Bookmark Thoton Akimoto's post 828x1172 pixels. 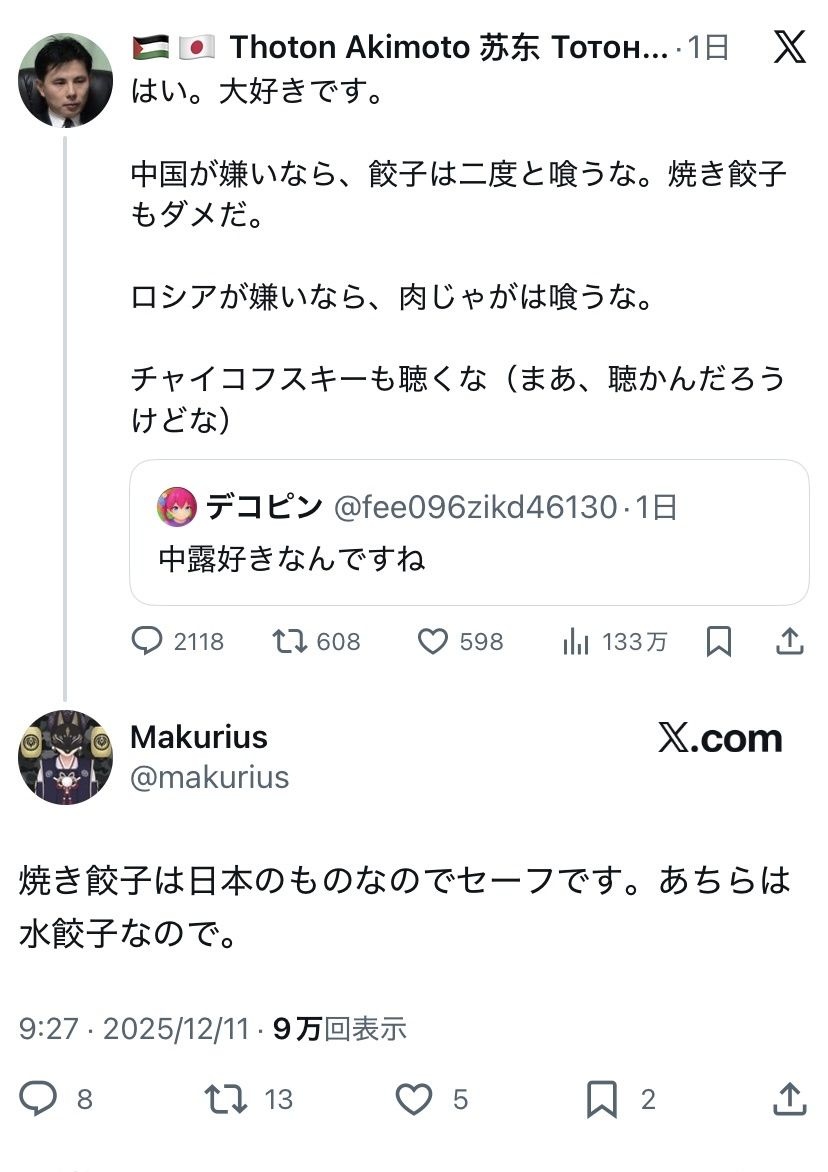(x=718, y=641)
